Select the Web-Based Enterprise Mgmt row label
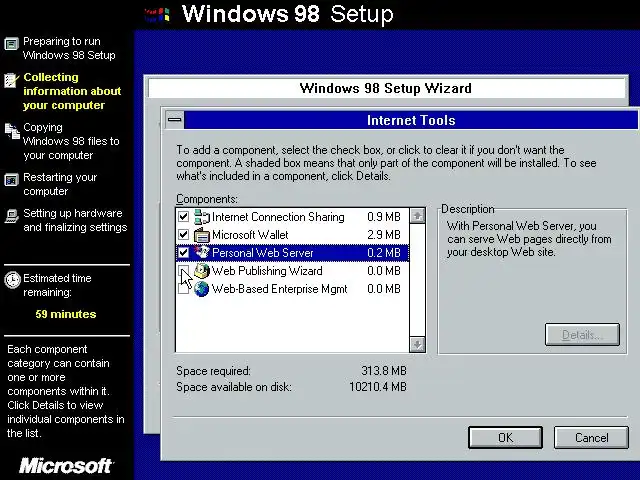 click(x=279, y=289)
